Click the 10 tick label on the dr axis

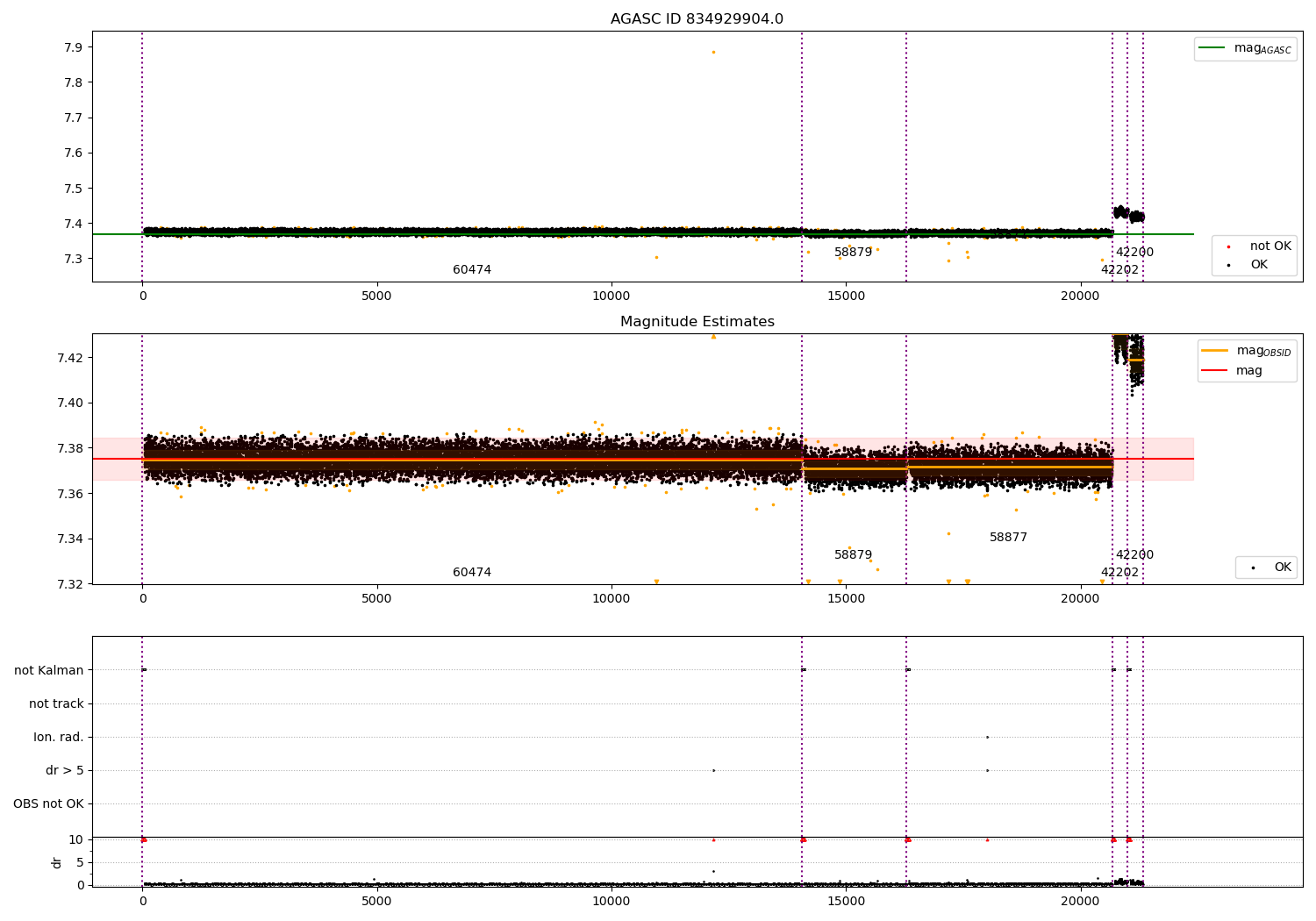point(75,839)
